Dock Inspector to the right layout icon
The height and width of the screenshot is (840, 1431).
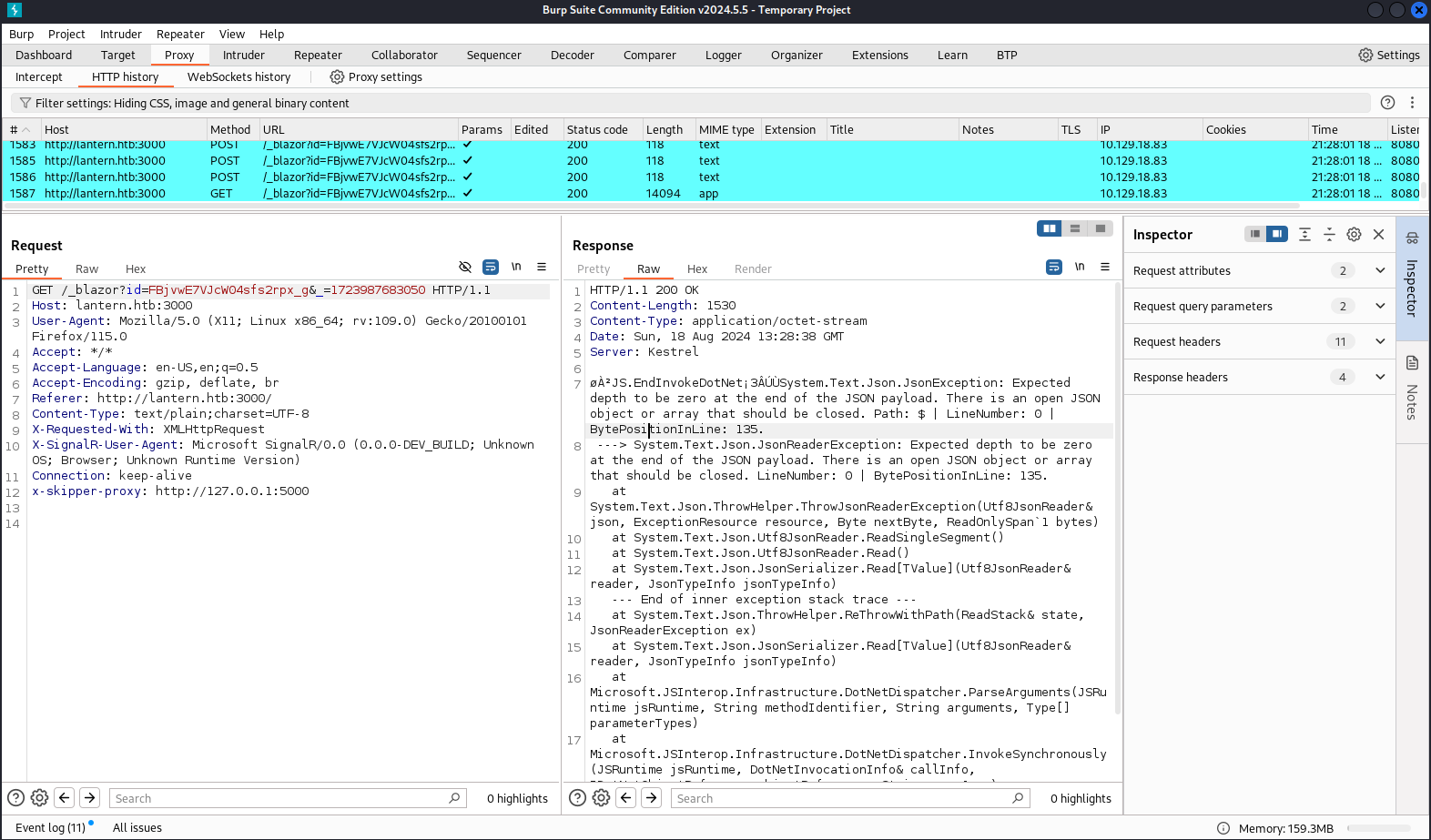pos(1277,234)
